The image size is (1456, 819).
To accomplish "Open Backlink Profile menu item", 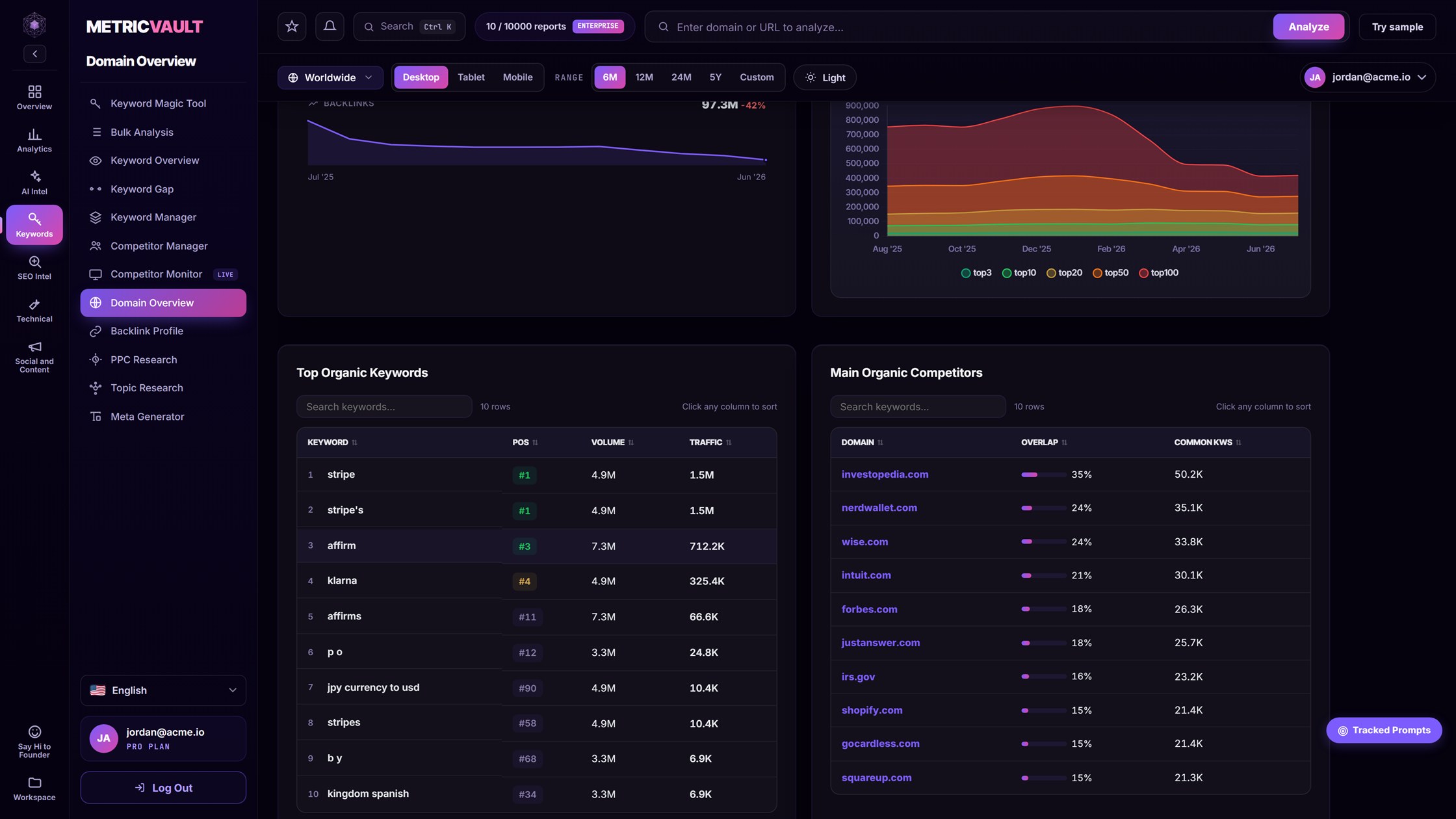I will (163, 331).
